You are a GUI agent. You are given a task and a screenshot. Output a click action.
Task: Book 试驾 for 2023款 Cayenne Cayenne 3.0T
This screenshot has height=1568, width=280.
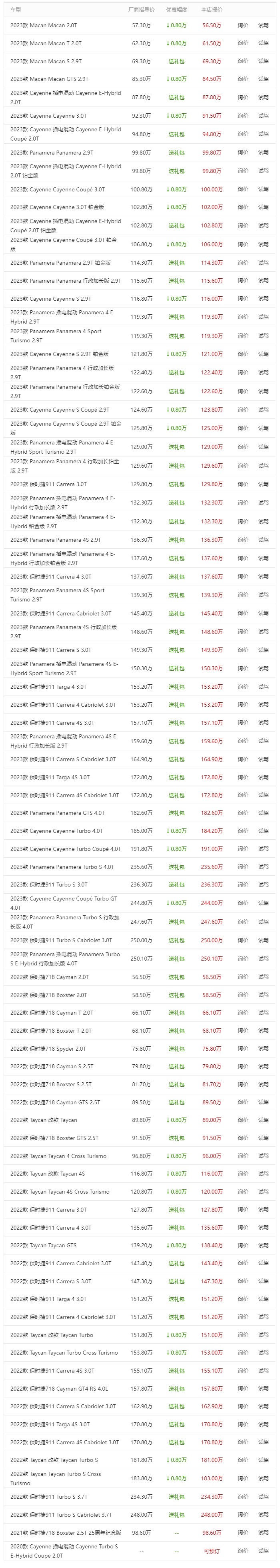pos(263,116)
